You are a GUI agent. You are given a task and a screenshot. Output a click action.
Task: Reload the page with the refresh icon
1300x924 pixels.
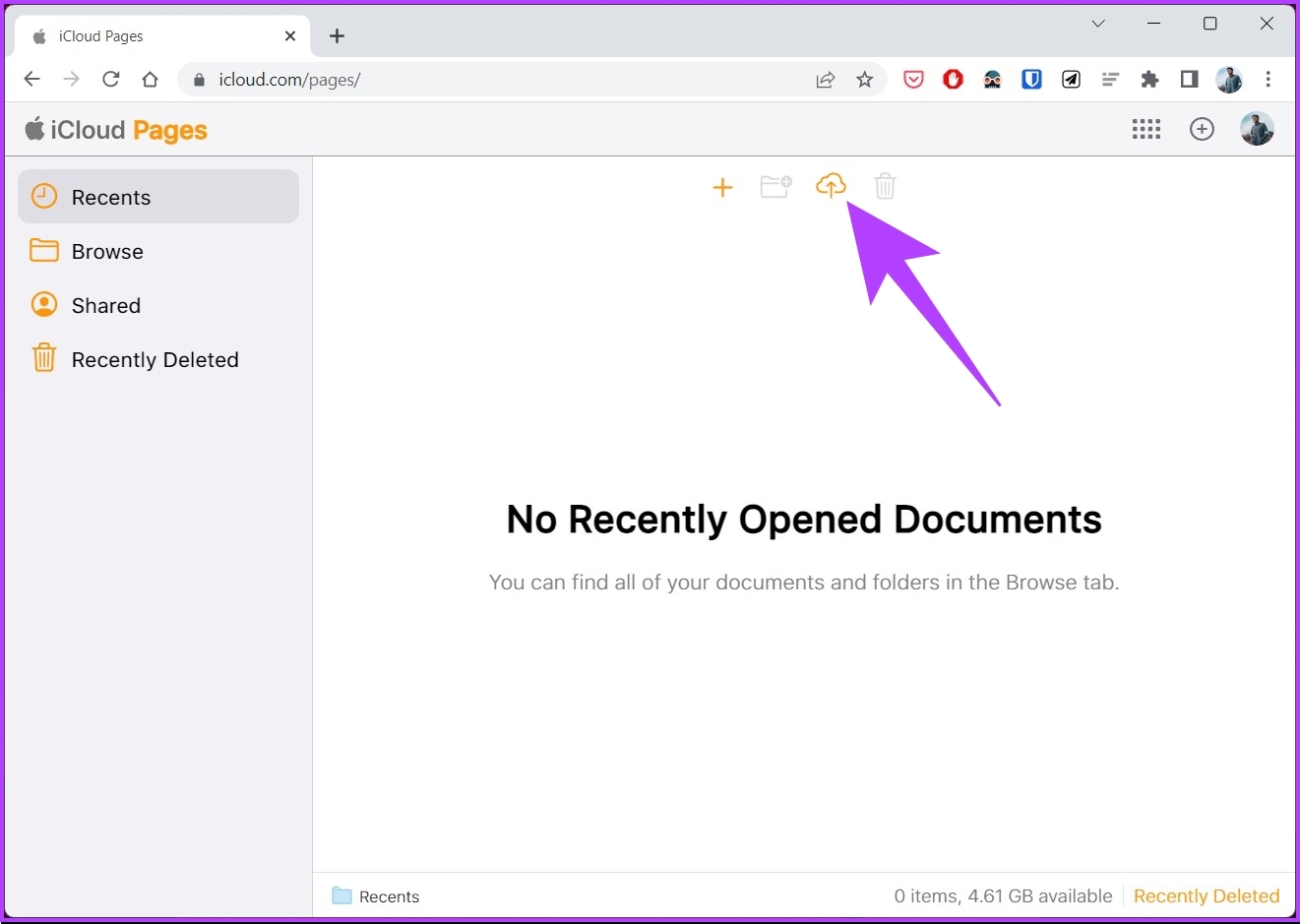(x=110, y=80)
